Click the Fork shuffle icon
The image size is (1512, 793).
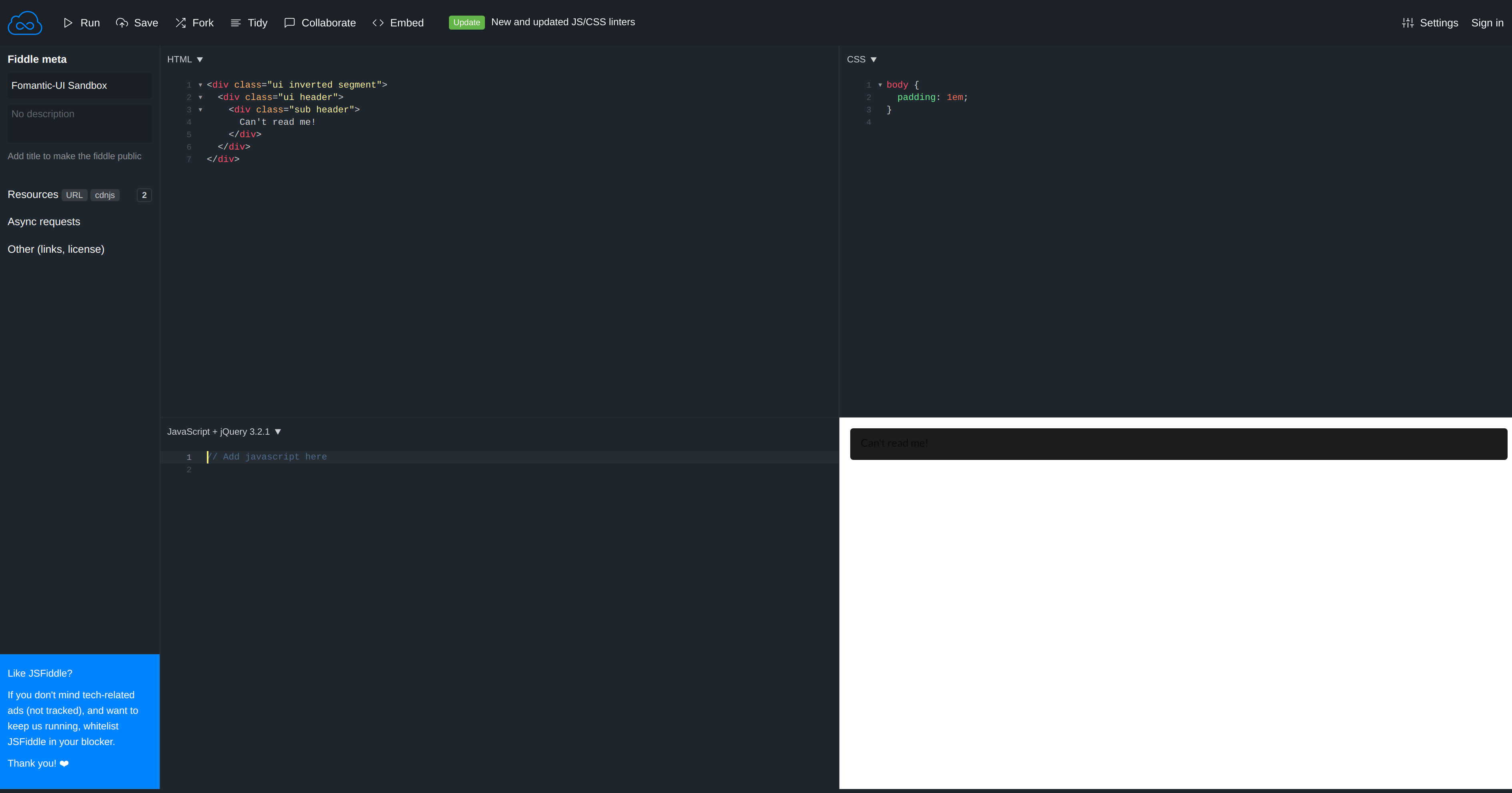pos(181,23)
